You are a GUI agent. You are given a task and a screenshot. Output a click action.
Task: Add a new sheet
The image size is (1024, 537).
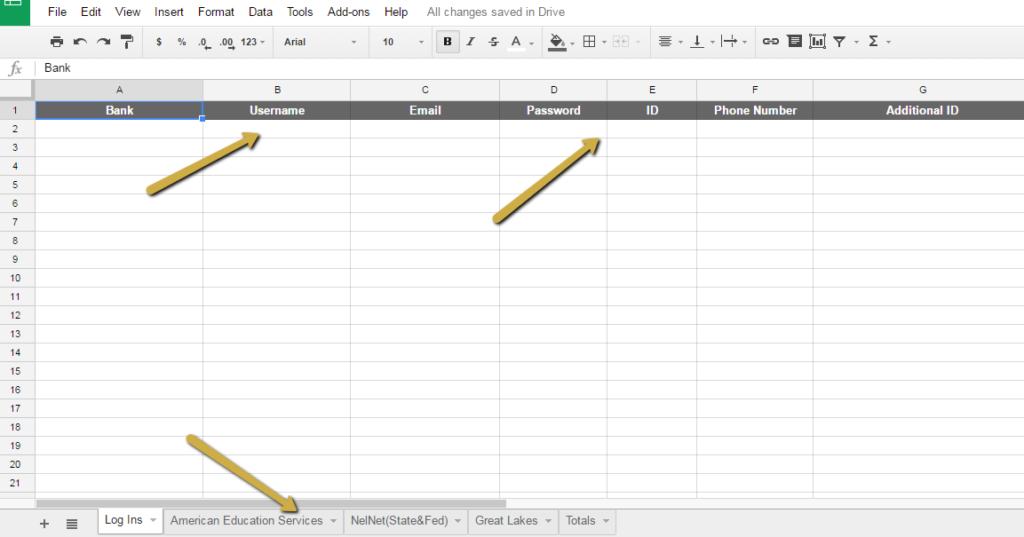coord(44,524)
